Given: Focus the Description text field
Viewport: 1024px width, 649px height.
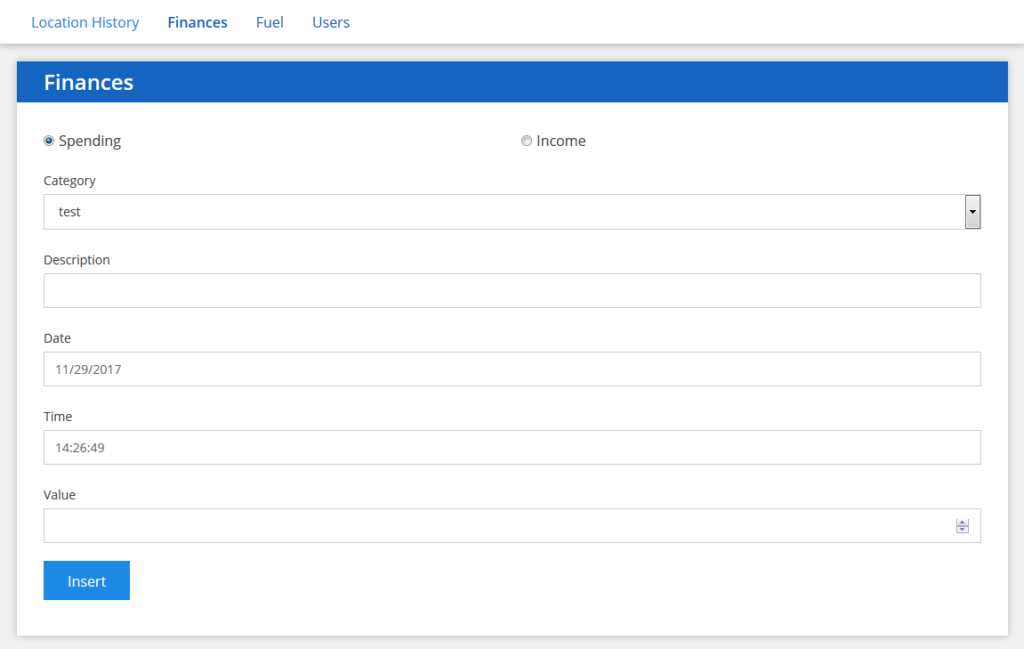Looking at the screenshot, I should pyautogui.click(x=512, y=291).
